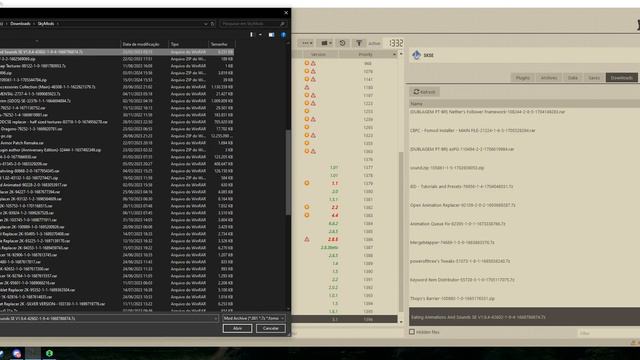Click the orange flag in version 4.4 row
This screenshot has width=640, height=360.
pyautogui.click(x=307, y=215)
